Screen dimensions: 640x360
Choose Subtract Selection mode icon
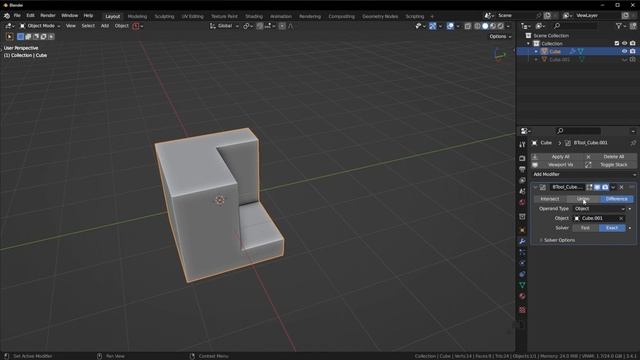pos(36,37)
